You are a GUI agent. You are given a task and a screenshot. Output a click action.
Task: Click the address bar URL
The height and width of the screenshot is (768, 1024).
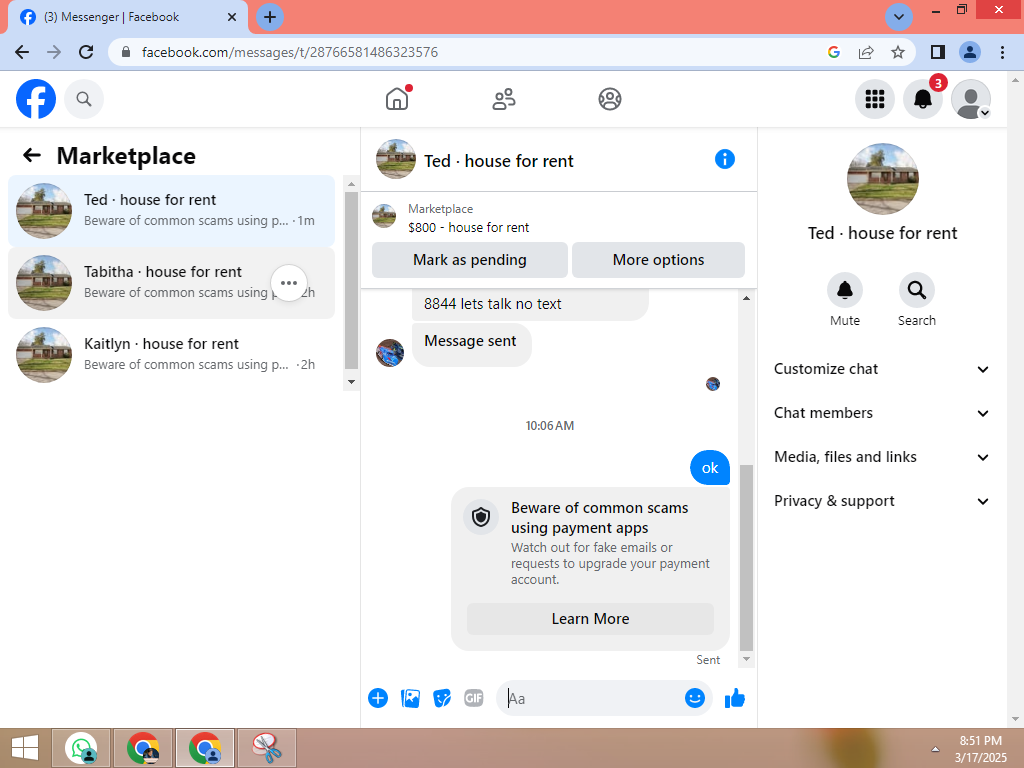[x=290, y=52]
